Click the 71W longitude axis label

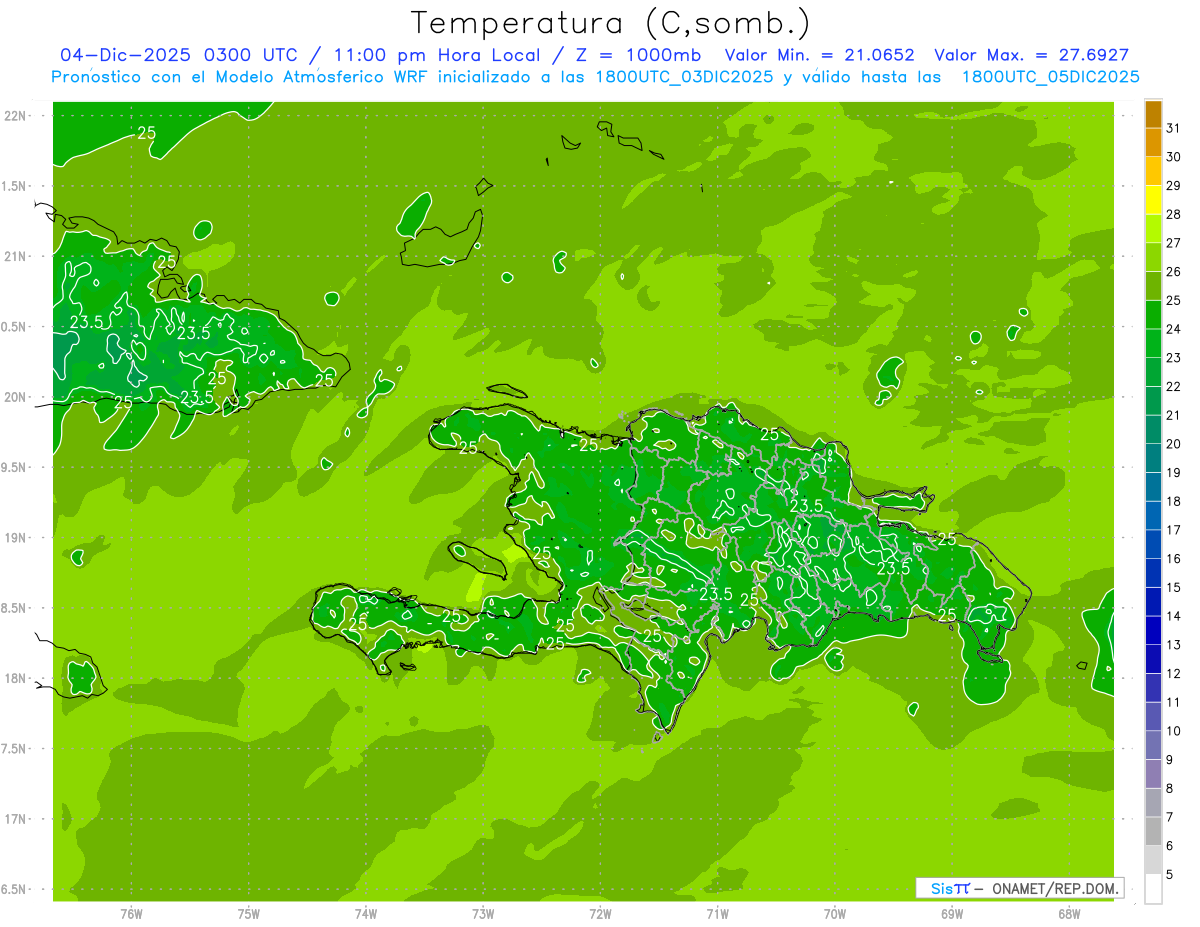(x=717, y=913)
